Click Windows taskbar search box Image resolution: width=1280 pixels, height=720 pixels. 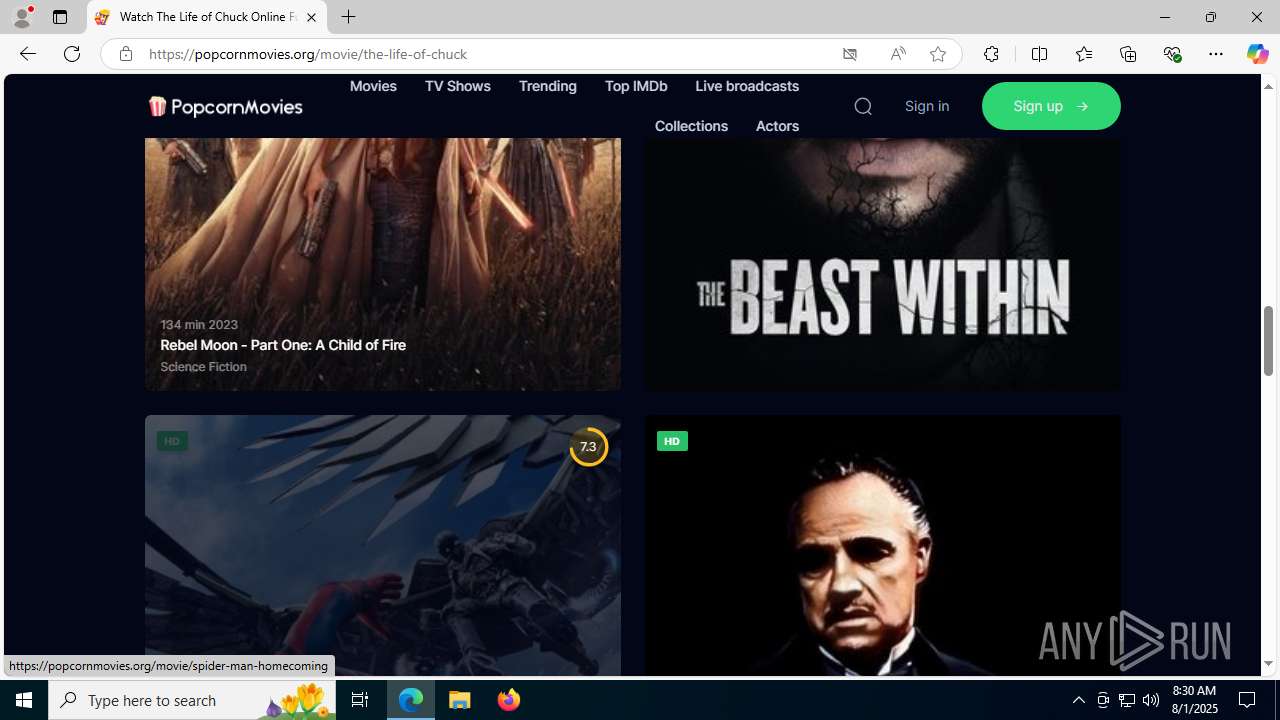tap(190, 700)
